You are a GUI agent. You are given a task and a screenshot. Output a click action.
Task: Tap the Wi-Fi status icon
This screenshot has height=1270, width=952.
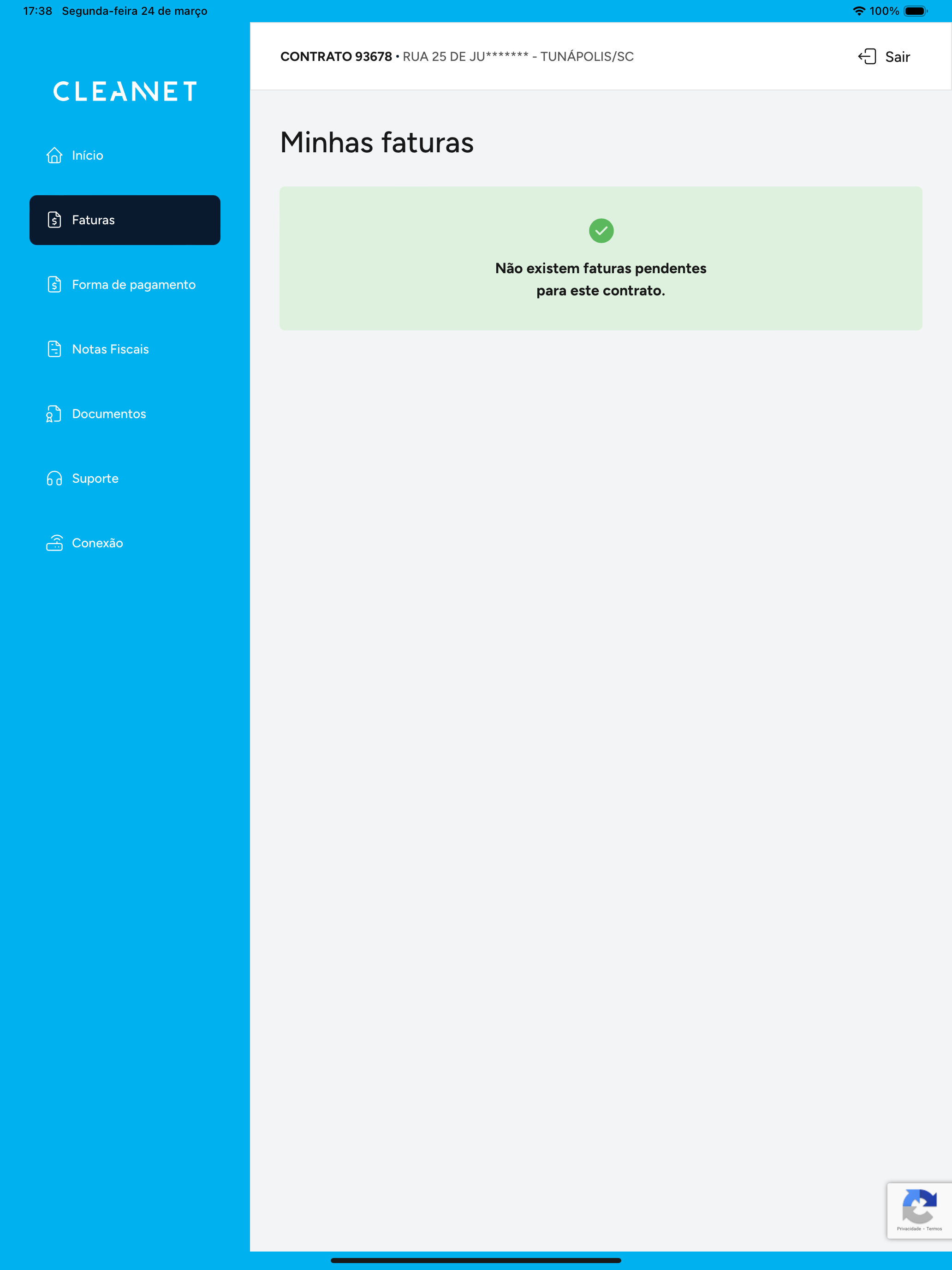(858, 11)
